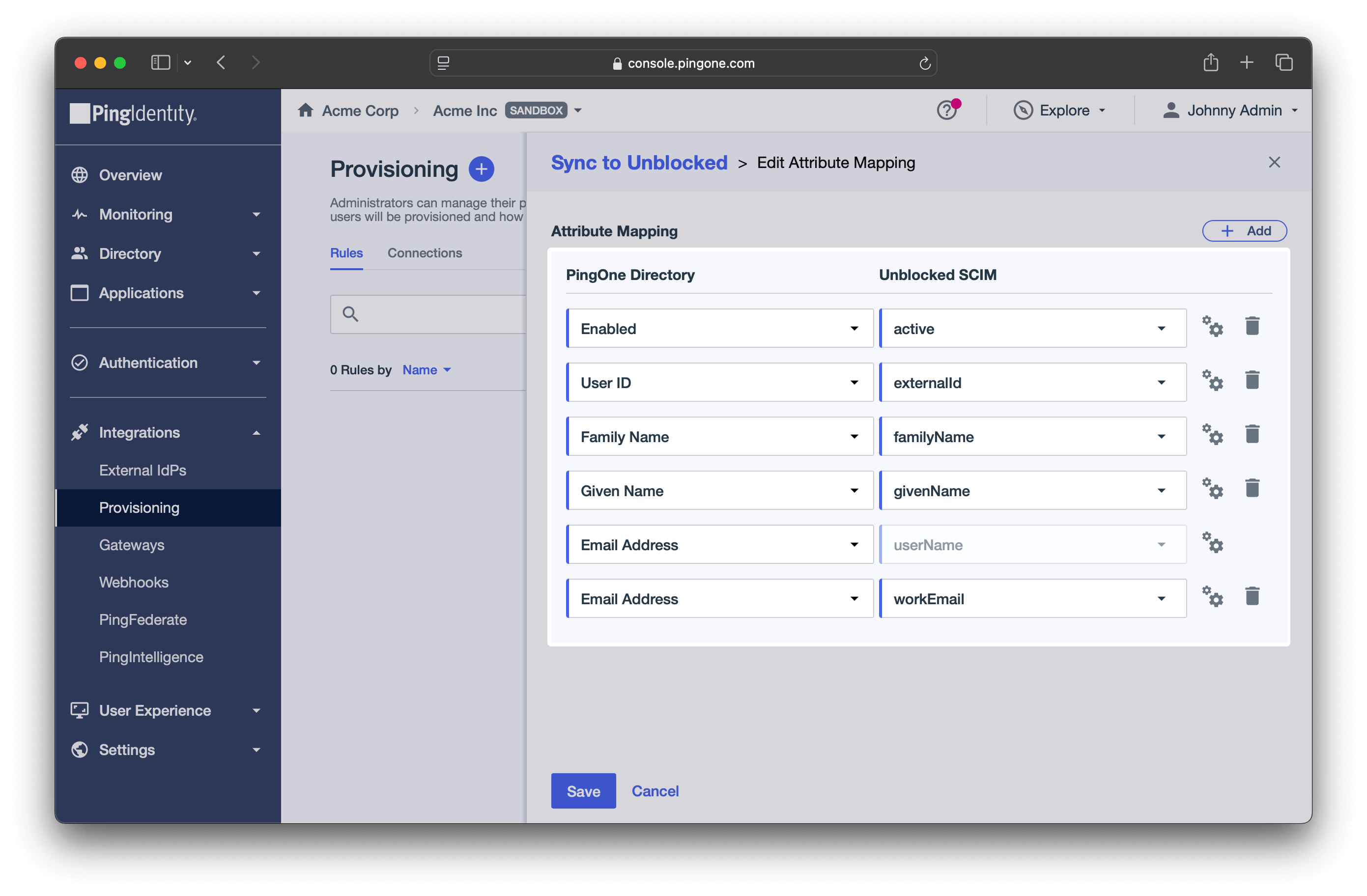Expand the Directory sidebar section
The height and width of the screenshot is (896, 1367).
(168, 253)
